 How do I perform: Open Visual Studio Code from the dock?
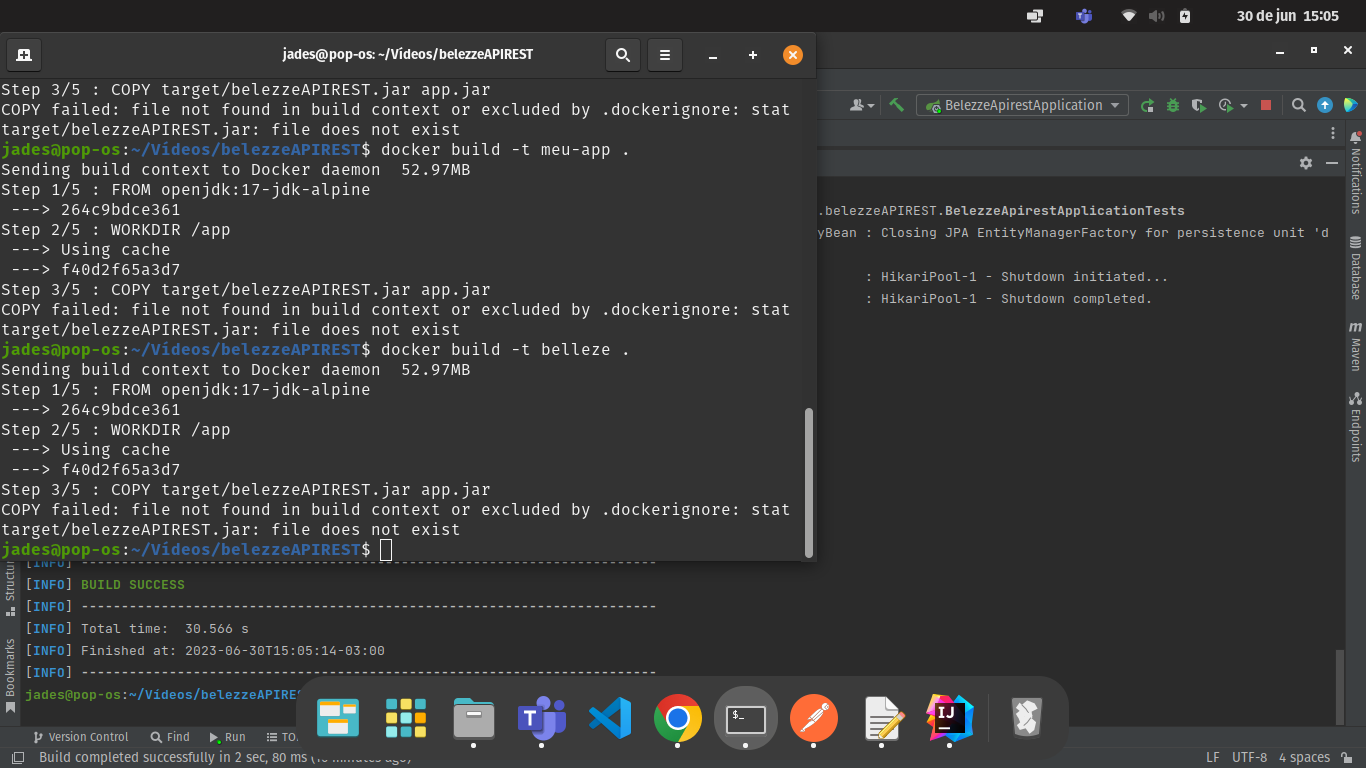pyautogui.click(x=610, y=718)
